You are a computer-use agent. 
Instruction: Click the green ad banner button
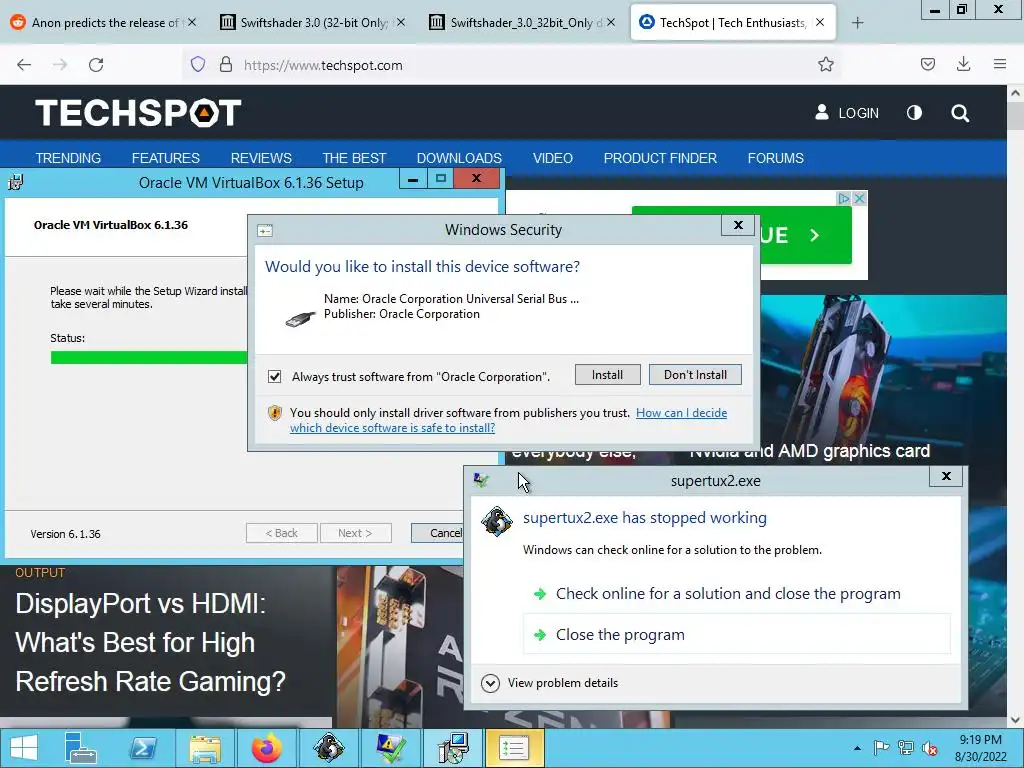point(805,236)
